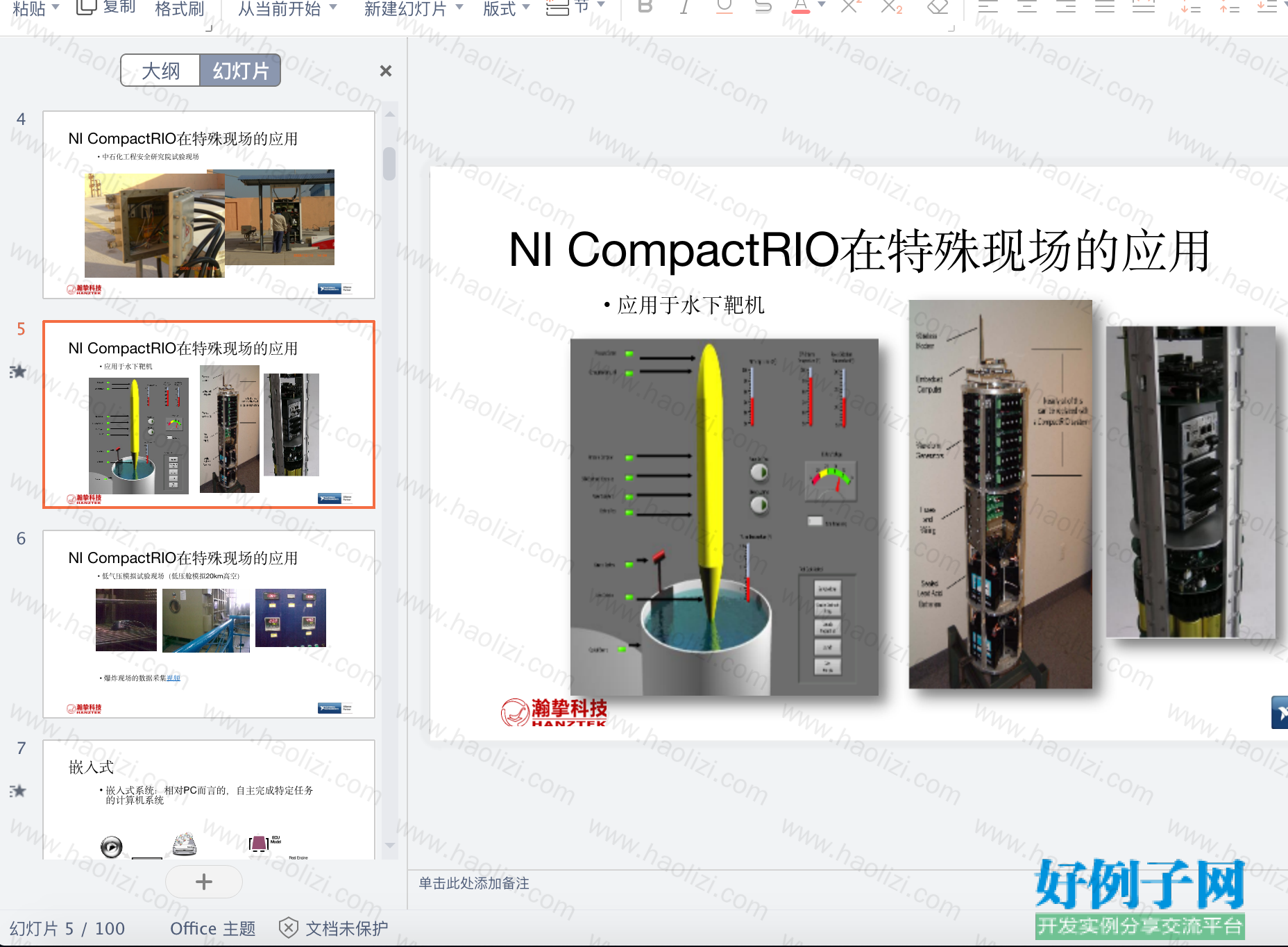1288x947 pixels.
Task: Align text left
Action: 988,7
